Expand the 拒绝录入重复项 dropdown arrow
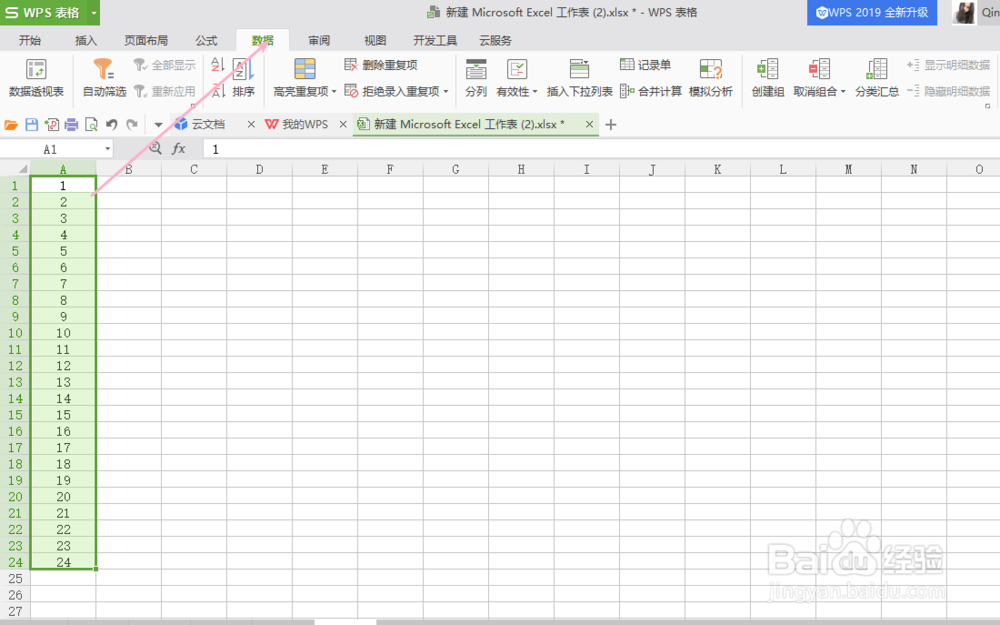 tap(446, 91)
